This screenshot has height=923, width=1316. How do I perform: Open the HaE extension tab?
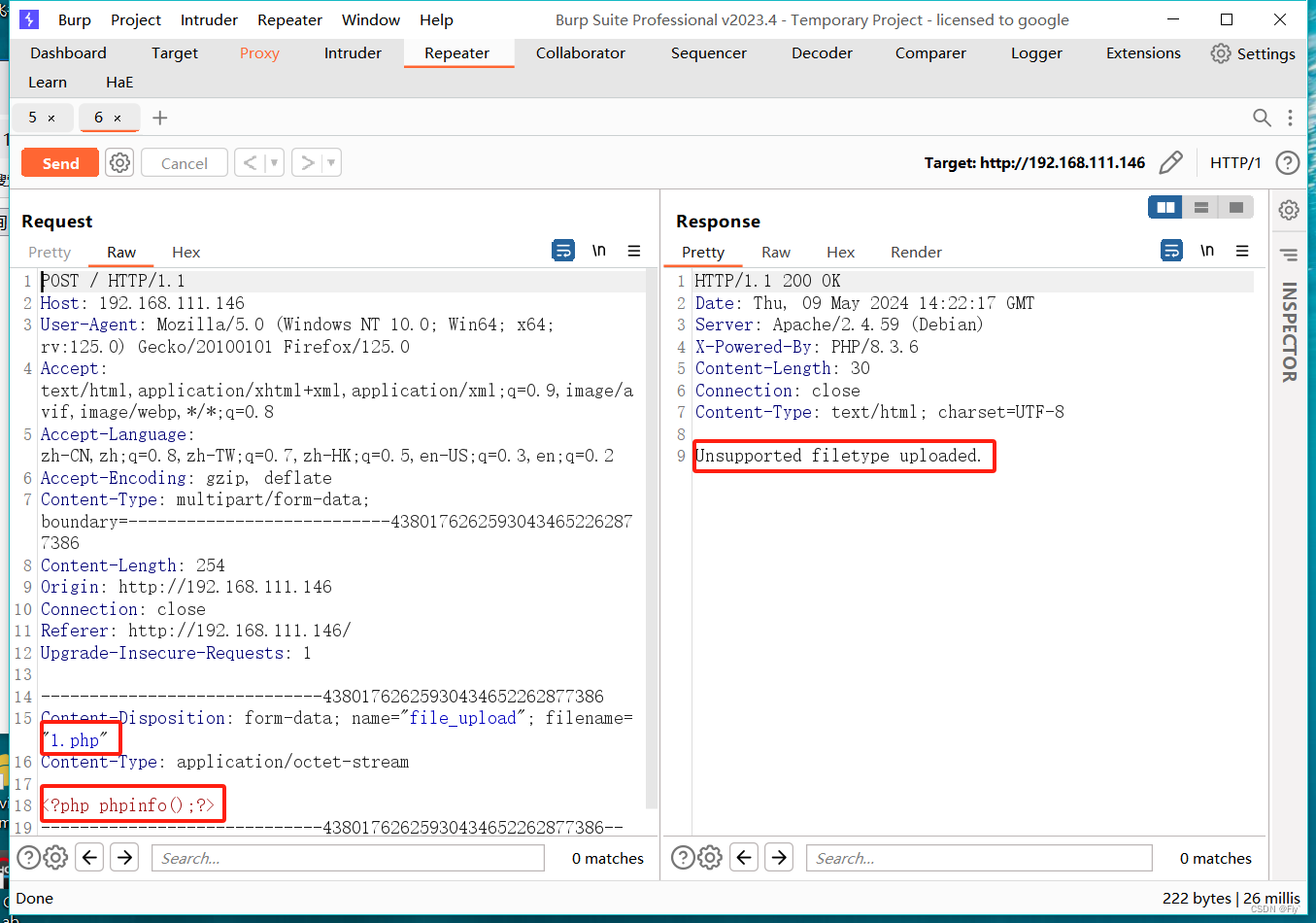(x=119, y=83)
